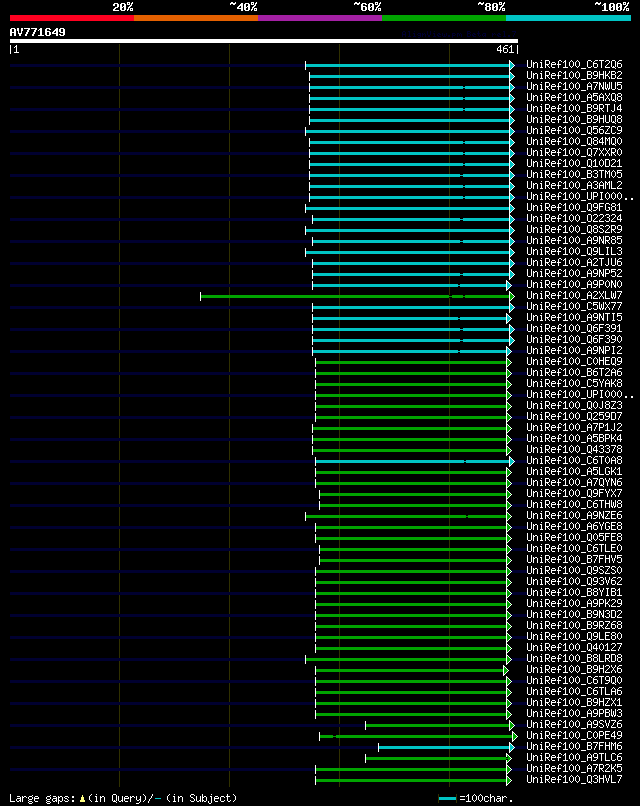Select subject label UniRef100_B8LRD8
Image resolution: width=640 pixels, height=806 pixels.
pos(574,658)
